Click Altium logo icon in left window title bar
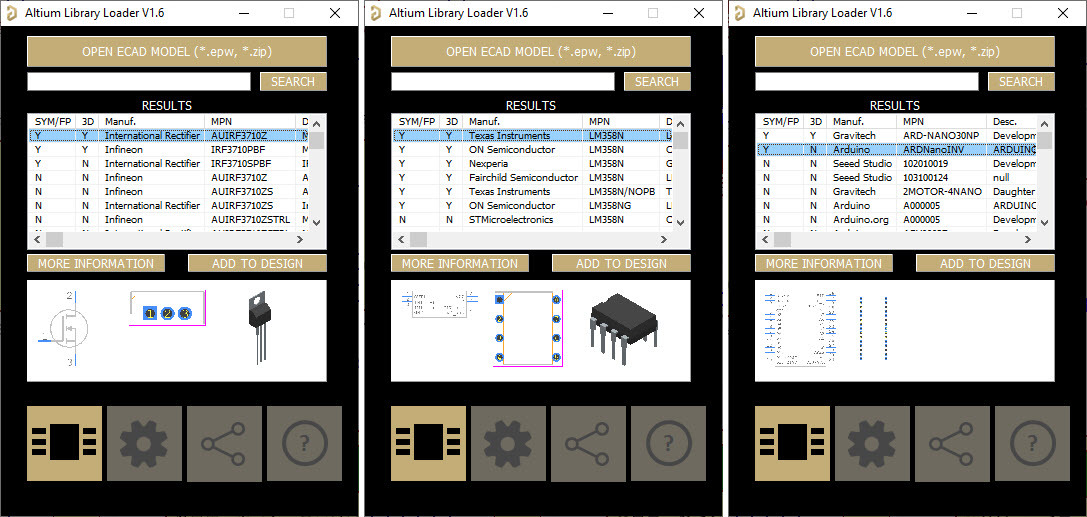This screenshot has width=1087, height=517. [12, 12]
